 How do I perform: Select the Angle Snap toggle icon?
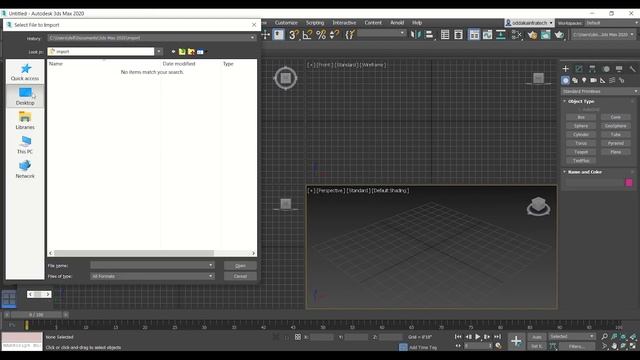pos(307,35)
